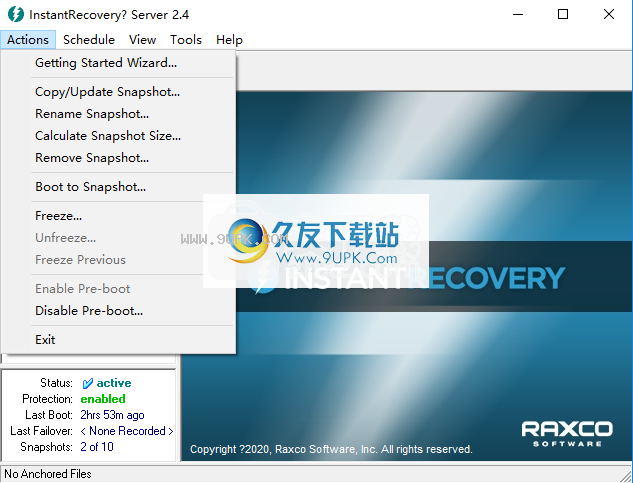
Task: Choose Remove Snapshot option
Action: (118, 158)
